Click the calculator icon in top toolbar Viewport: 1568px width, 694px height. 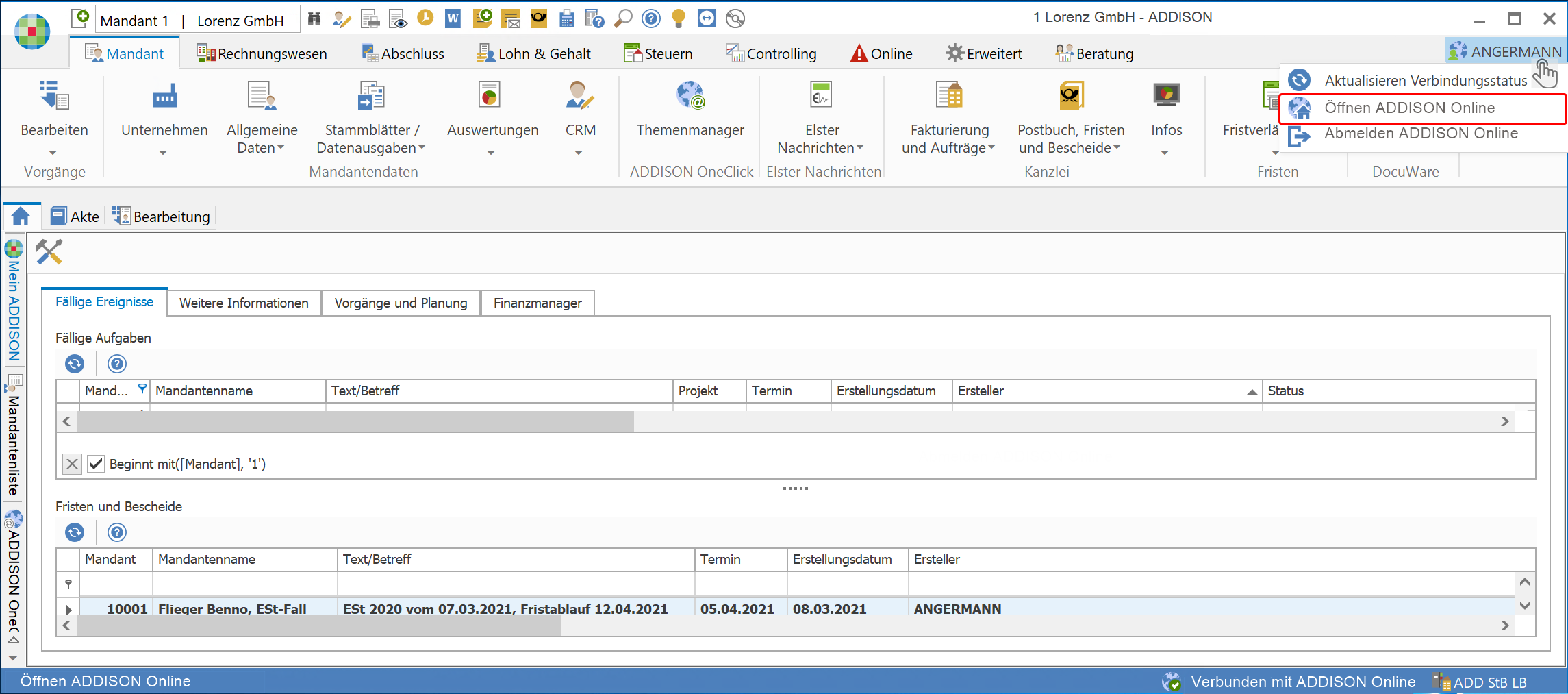[x=567, y=19]
